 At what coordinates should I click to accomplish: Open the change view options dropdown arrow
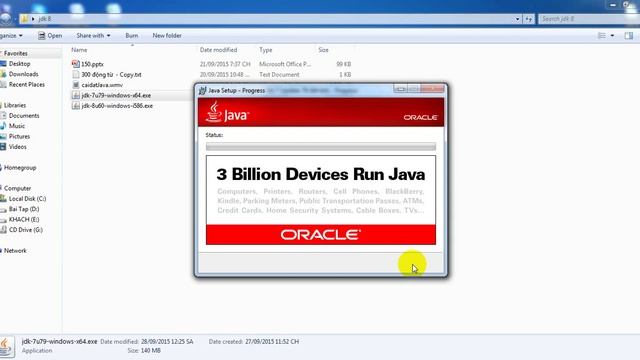[612, 36]
